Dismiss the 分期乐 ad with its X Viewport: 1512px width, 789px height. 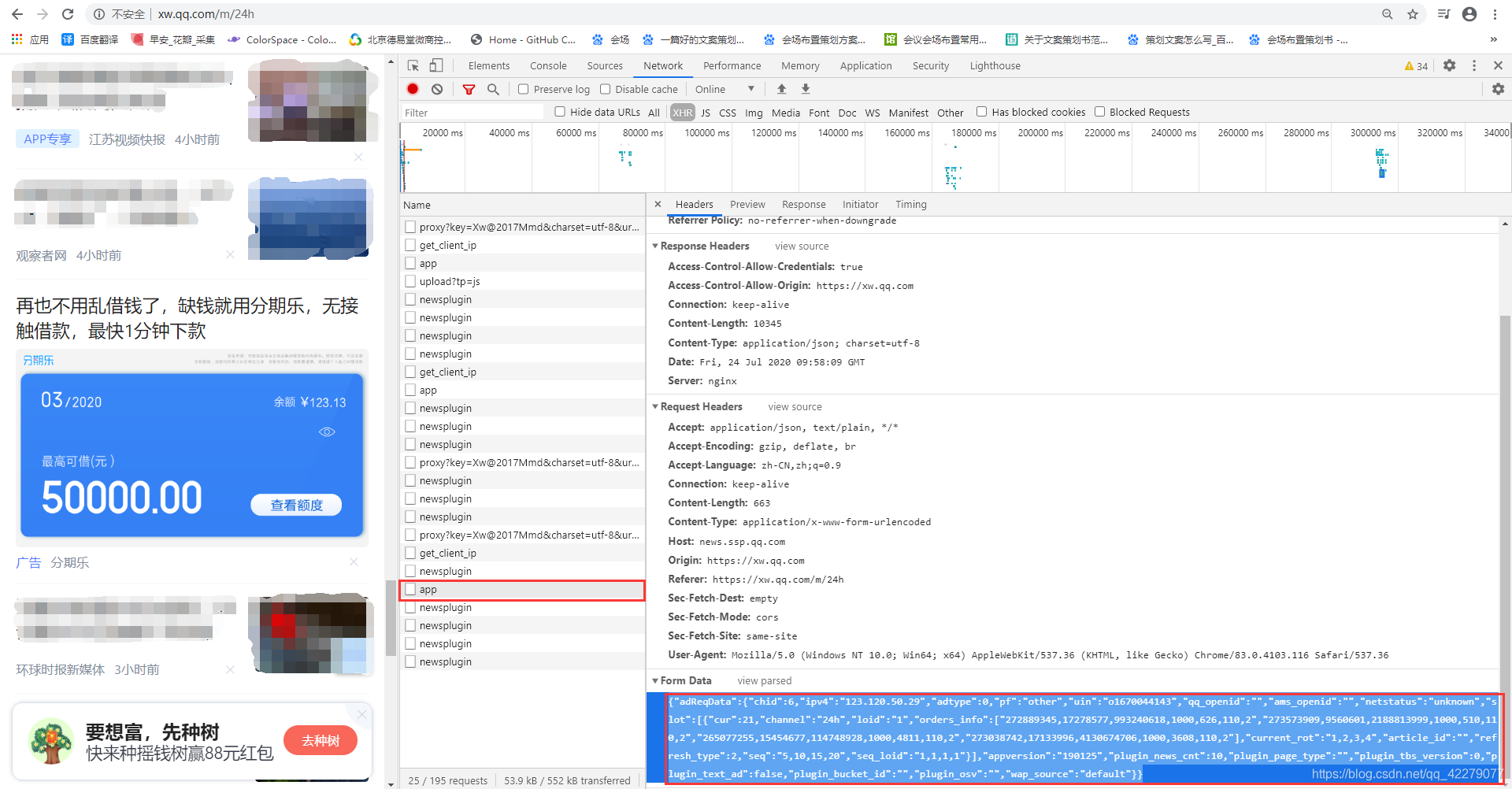354,561
